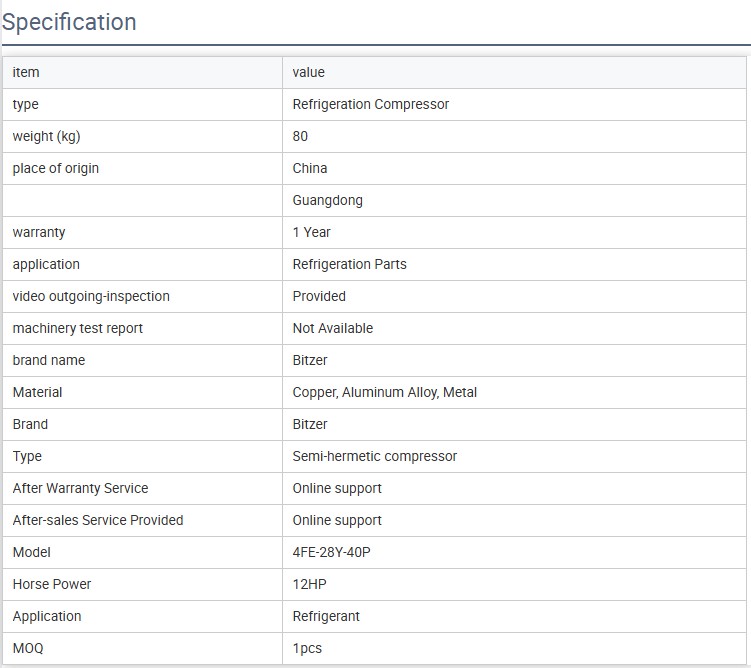Select the '1 Year' warranty value

(311, 232)
